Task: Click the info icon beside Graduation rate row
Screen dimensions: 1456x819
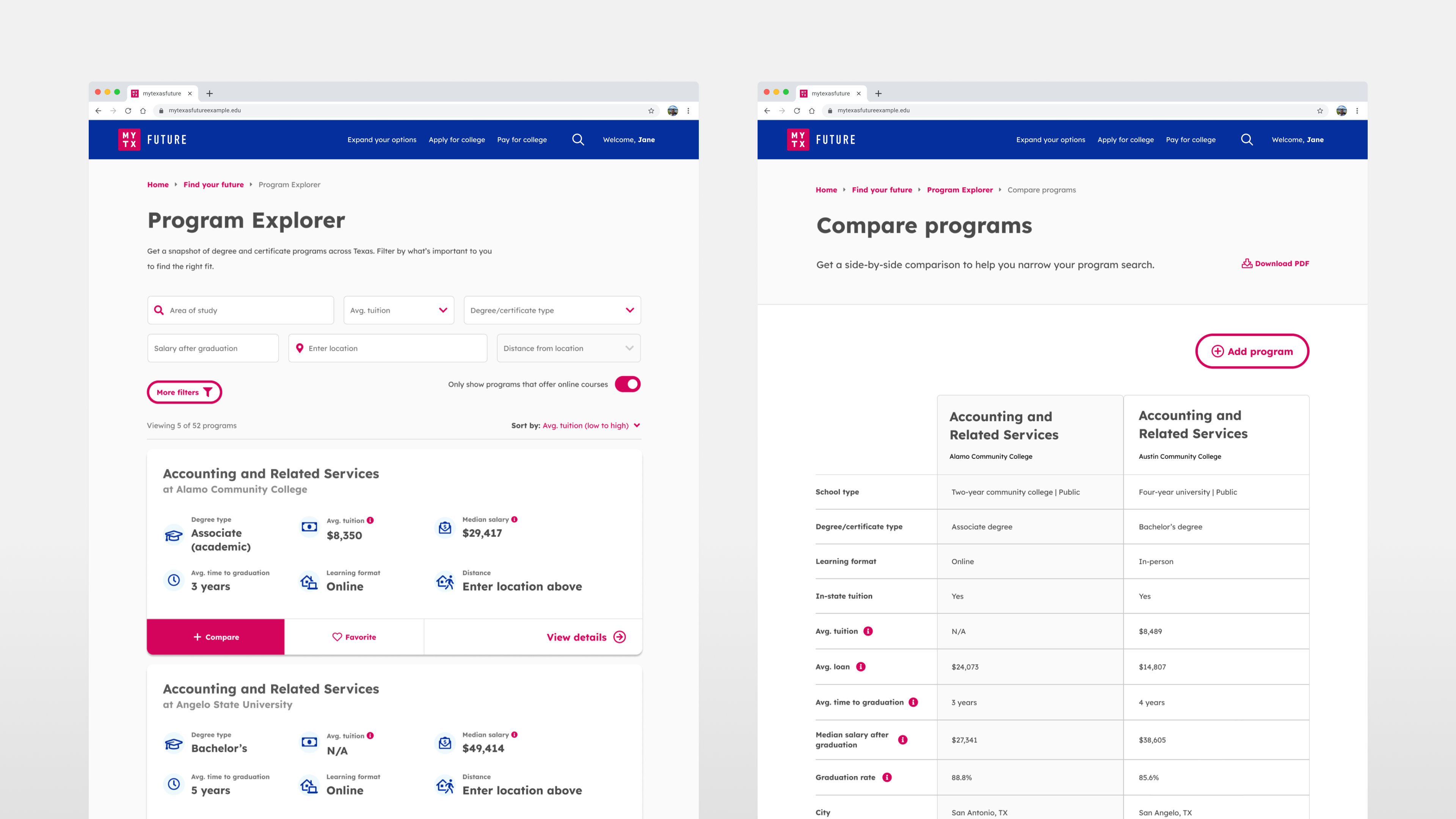Action: 887,777
